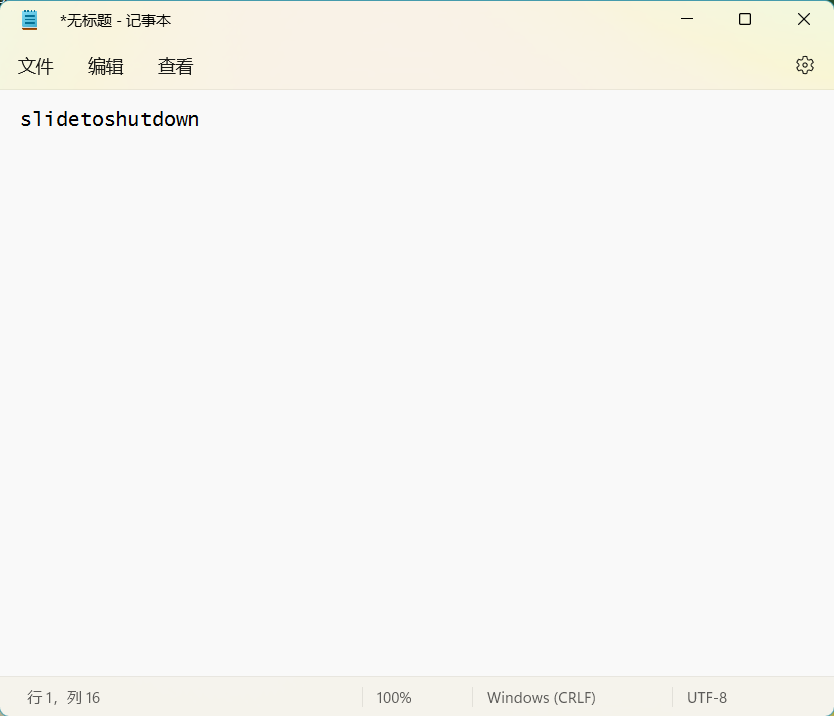The height and width of the screenshot is (716, 834).
Task: Minimize the Notepad window
Action: [687, 19]
